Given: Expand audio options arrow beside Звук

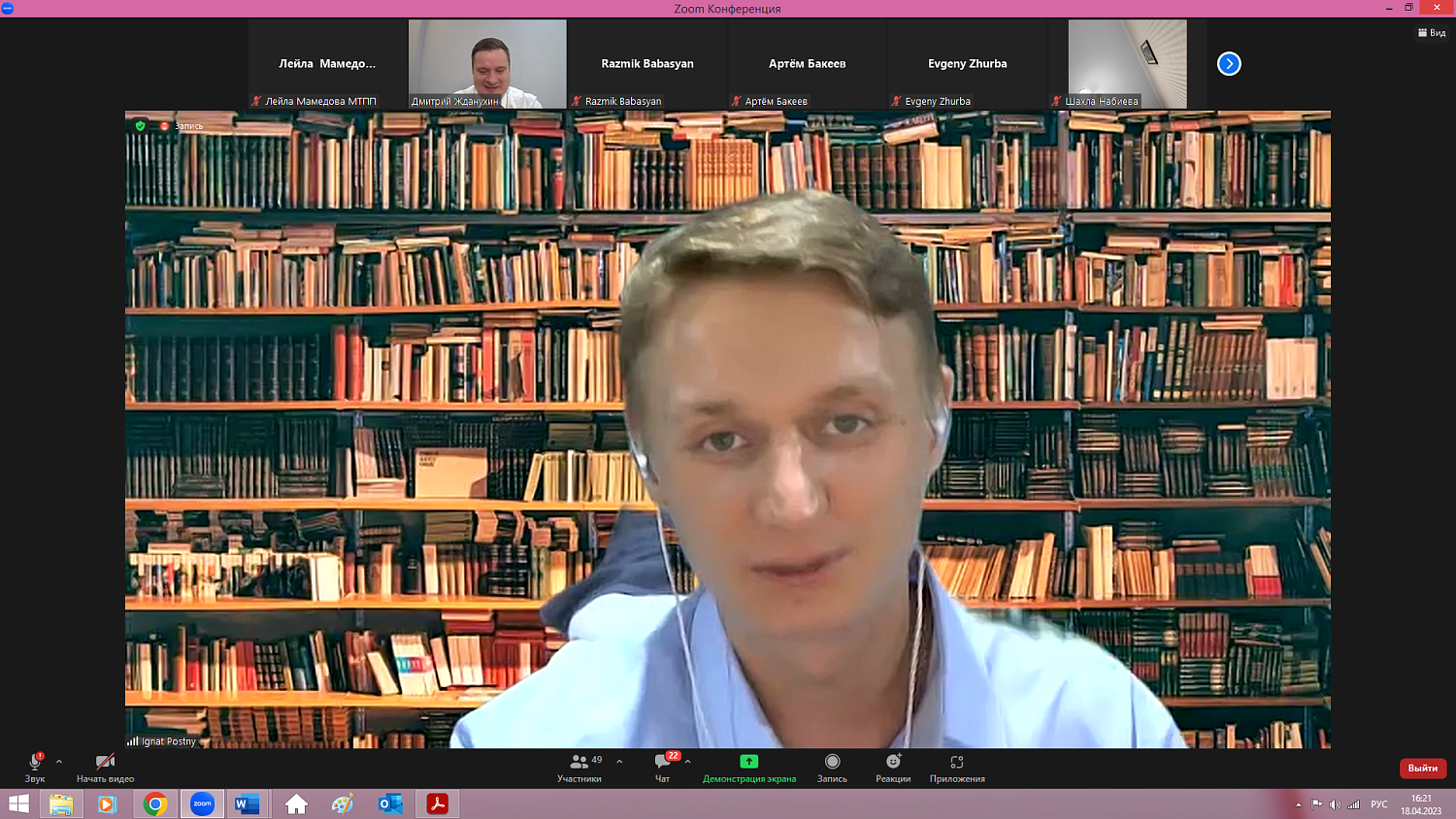Looking at the screenshot, I should pos(59,762).
